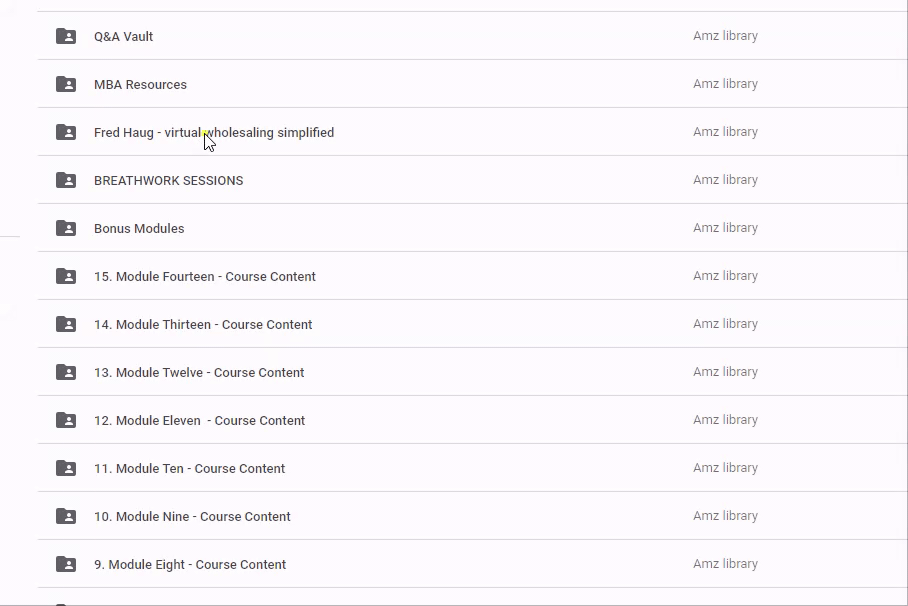The image size is (908, 606).
Task: Click the Q&A Vault folder name
Action: click(123, 36)
